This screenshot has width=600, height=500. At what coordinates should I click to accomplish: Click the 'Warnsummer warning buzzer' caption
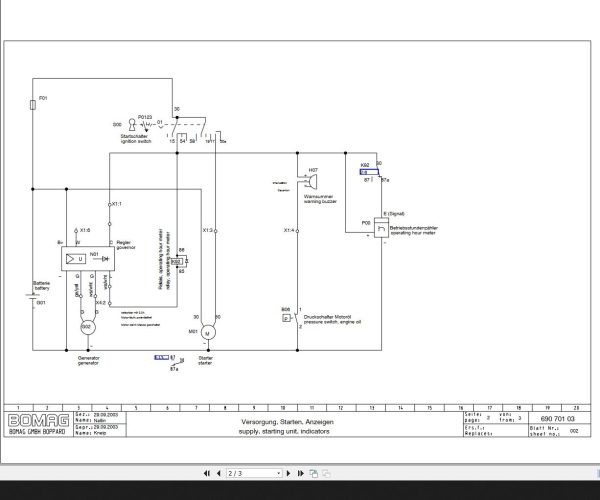pos(320,199)
